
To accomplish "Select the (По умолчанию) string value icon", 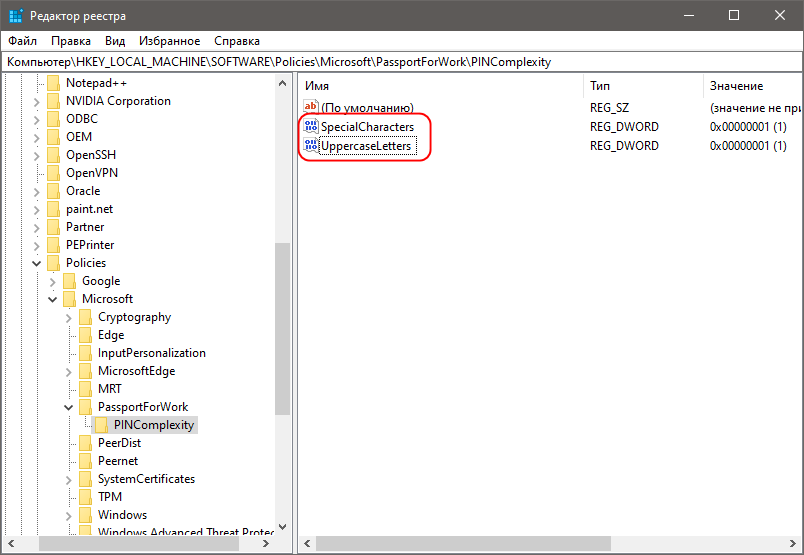I will tap(311, 107).
